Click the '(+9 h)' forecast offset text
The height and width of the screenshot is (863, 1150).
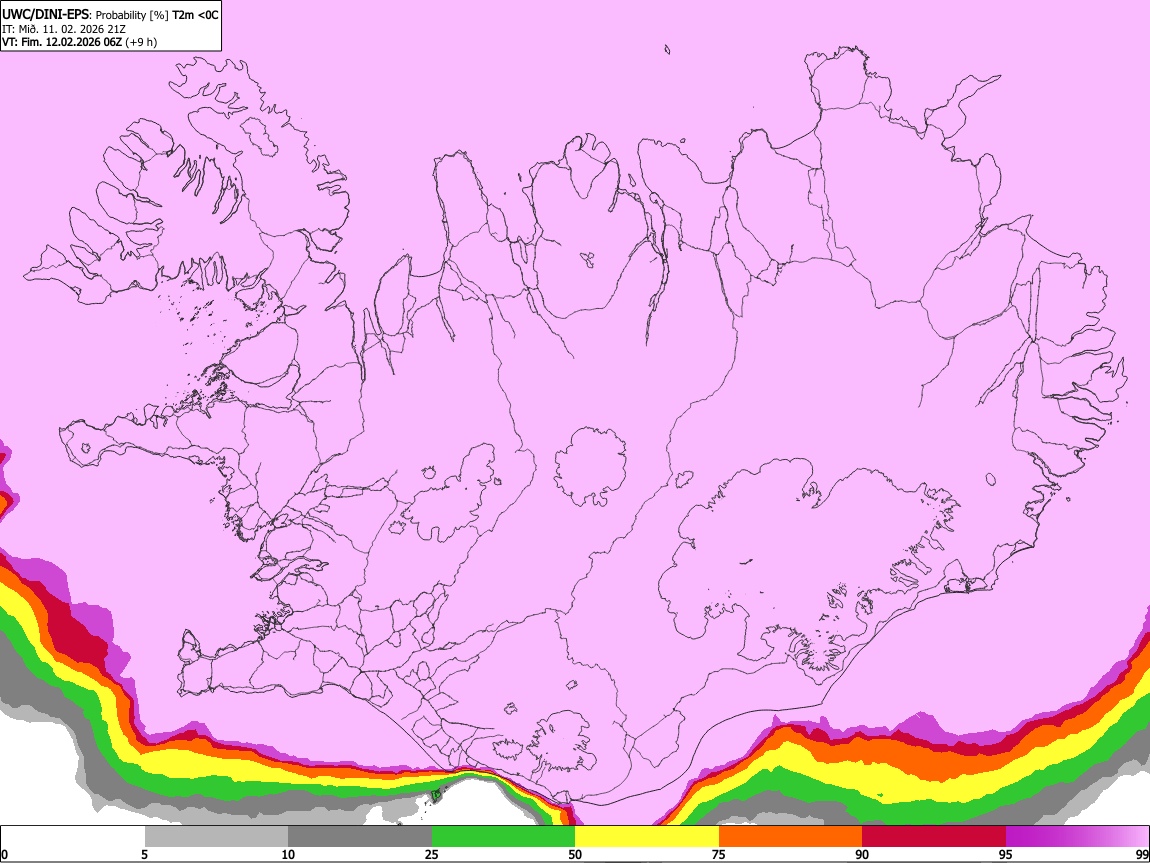click(x=141, y=42)
